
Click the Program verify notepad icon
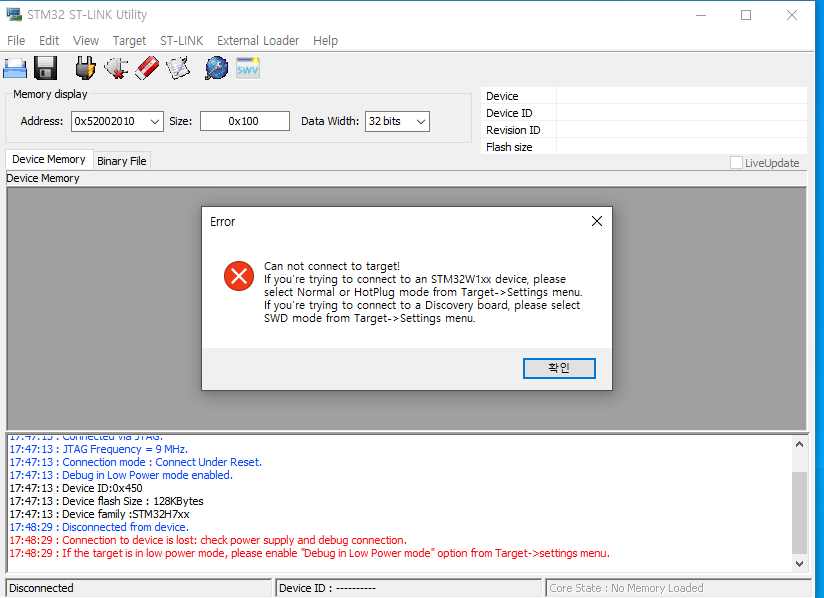[178, 68]
